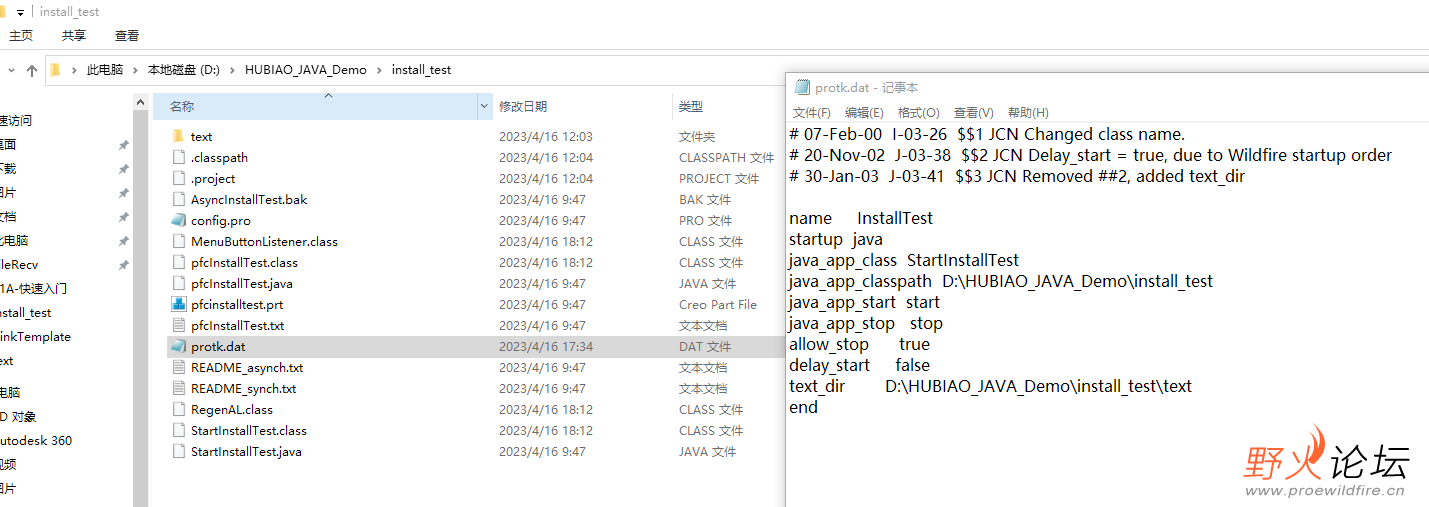
Task: Open the text folder icon
Action: coord(178,136)
